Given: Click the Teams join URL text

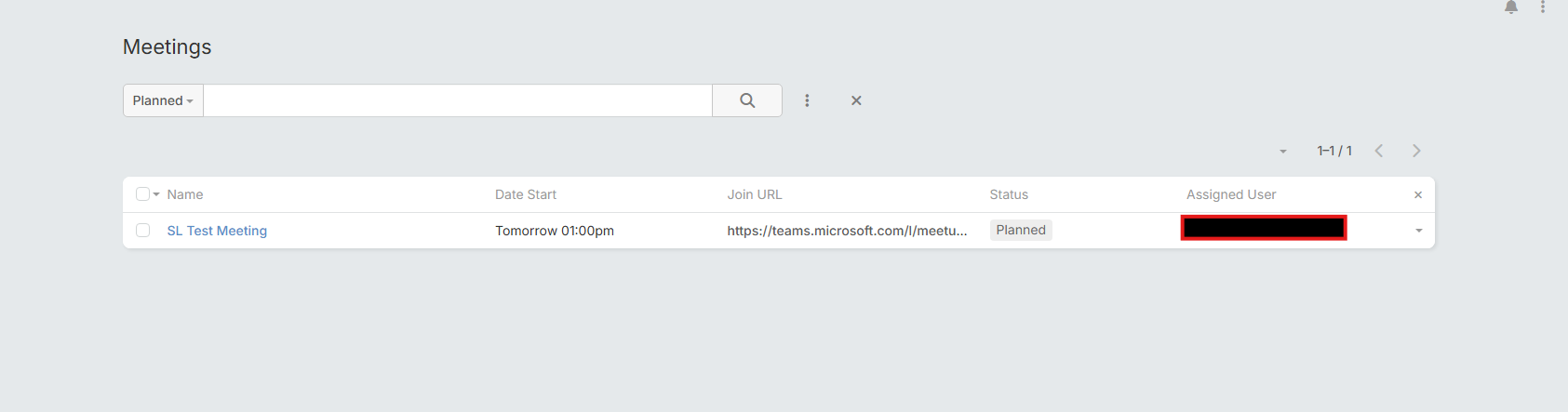Looking at the screenshot, I should tap(847, 231).
